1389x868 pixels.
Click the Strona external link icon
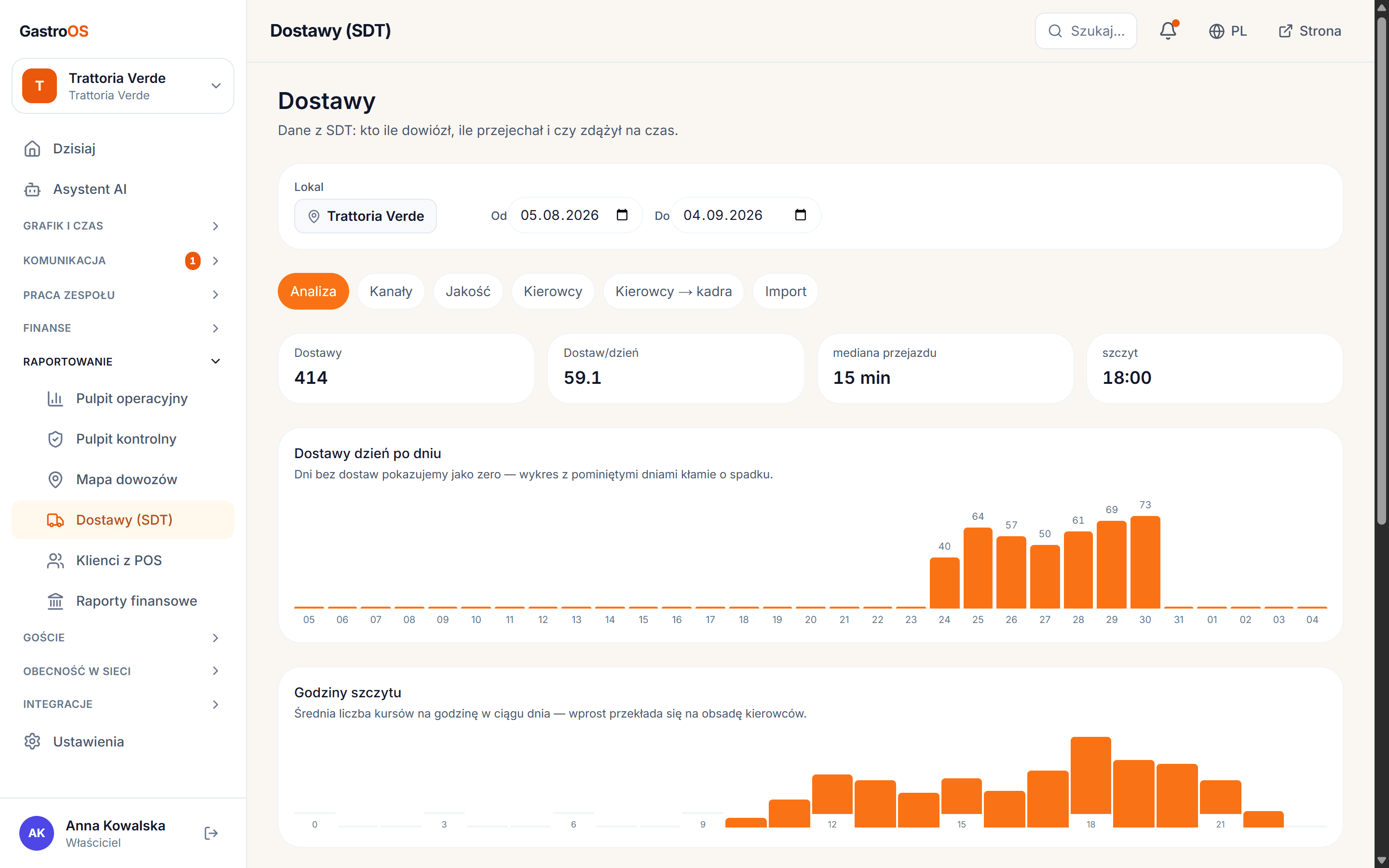(1285, 31)
